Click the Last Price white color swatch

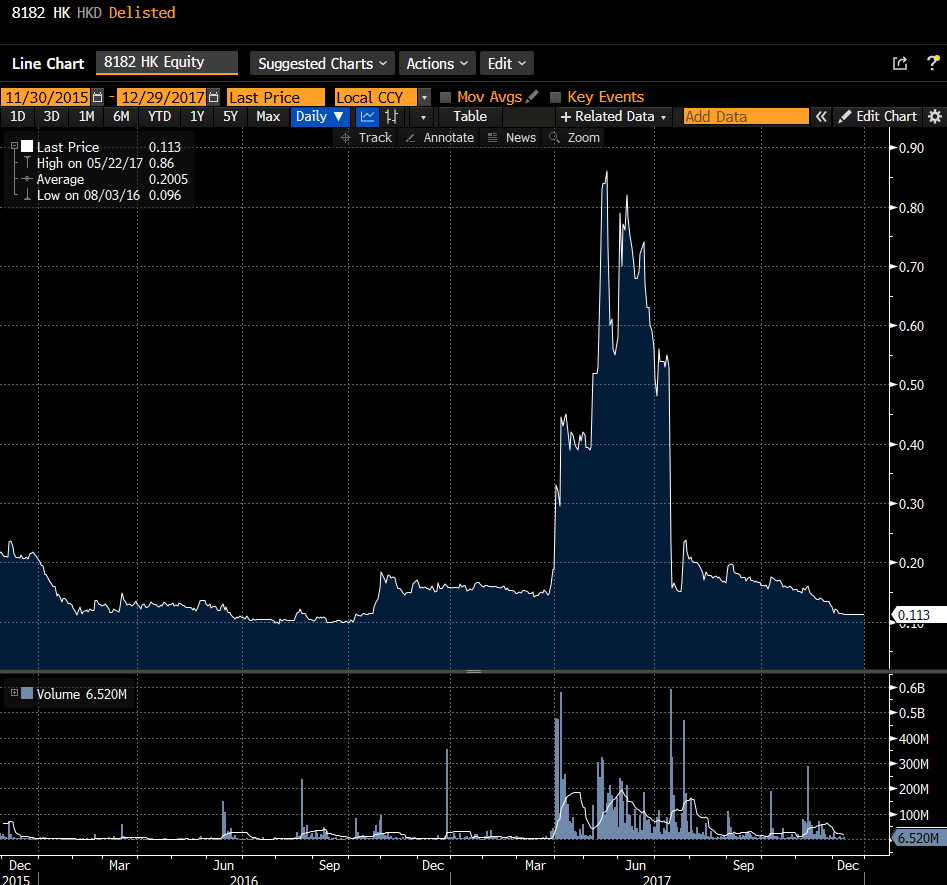coord(27,146)
